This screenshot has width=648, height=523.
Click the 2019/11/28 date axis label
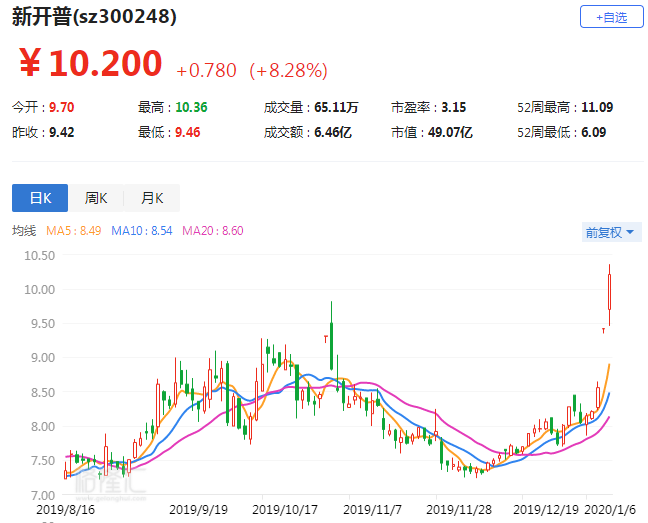pyautogui.click(x=459, y=510)
